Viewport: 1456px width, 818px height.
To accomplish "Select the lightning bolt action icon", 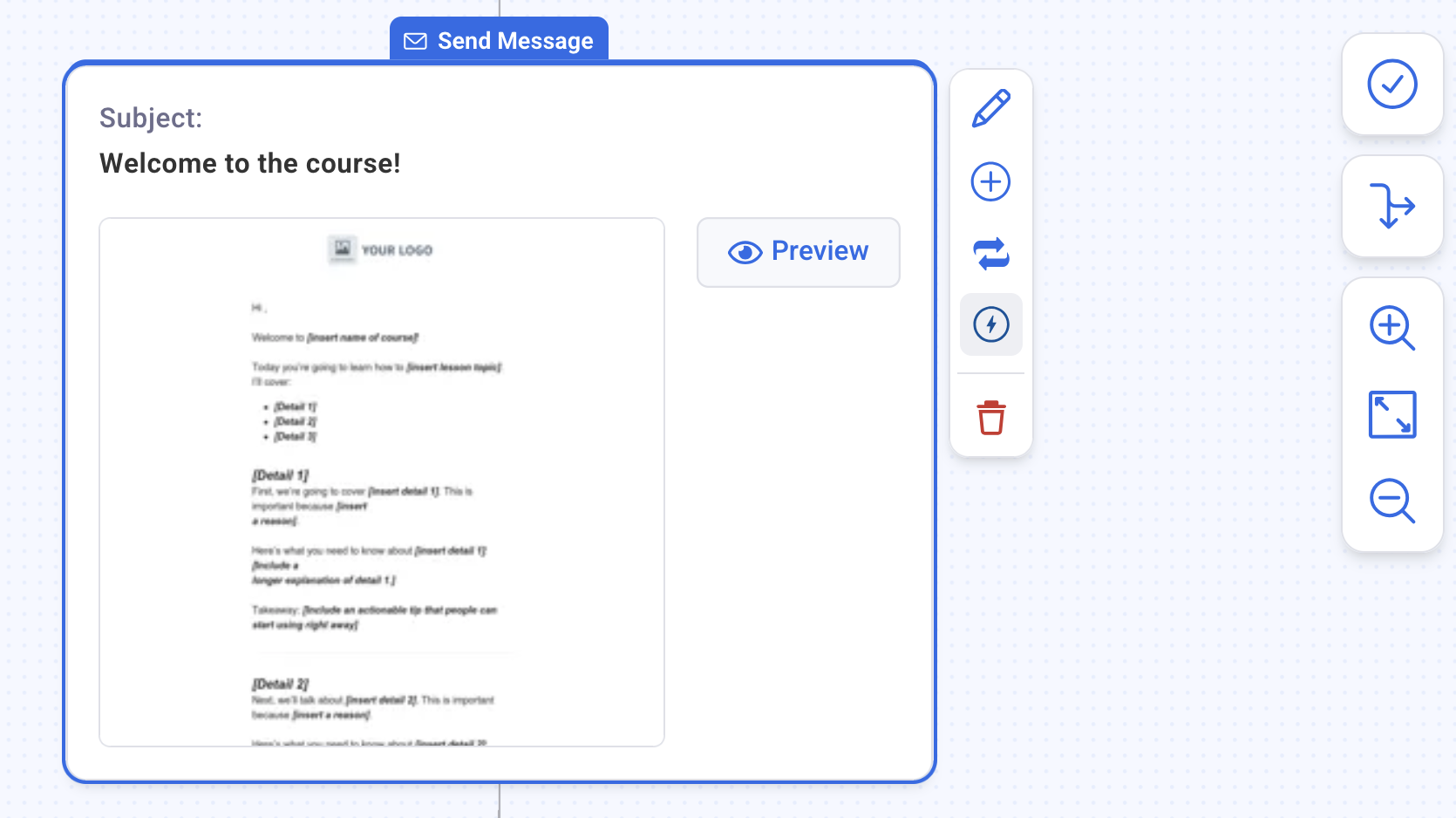I will point(990,324).
